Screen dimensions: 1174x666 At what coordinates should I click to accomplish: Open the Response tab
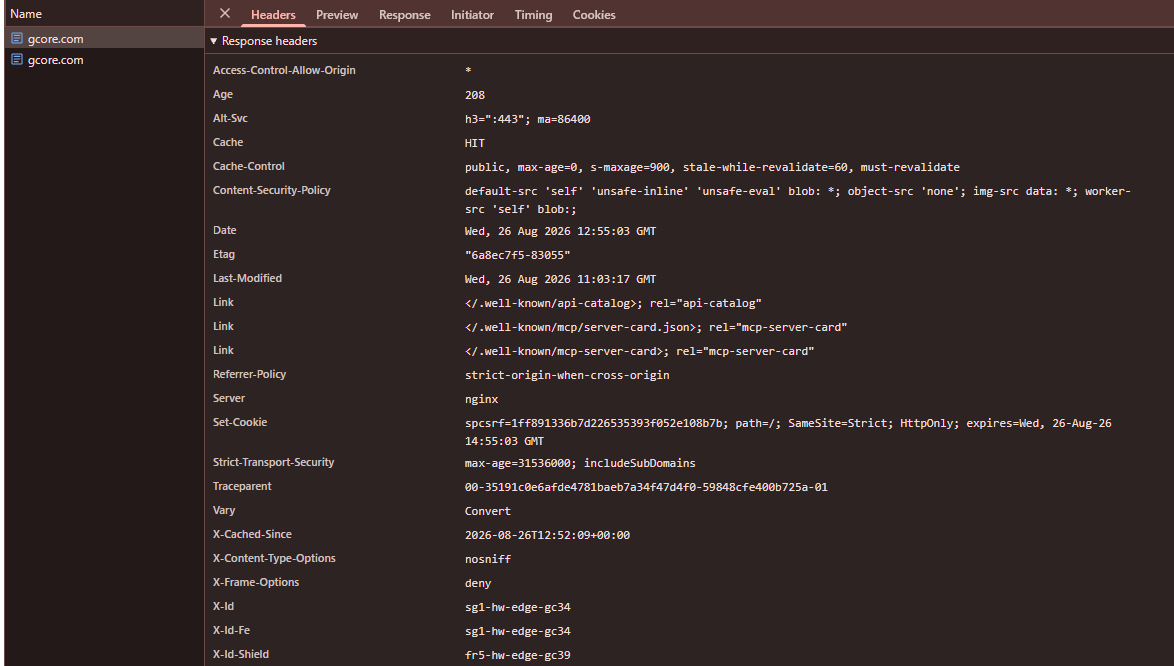404,15
